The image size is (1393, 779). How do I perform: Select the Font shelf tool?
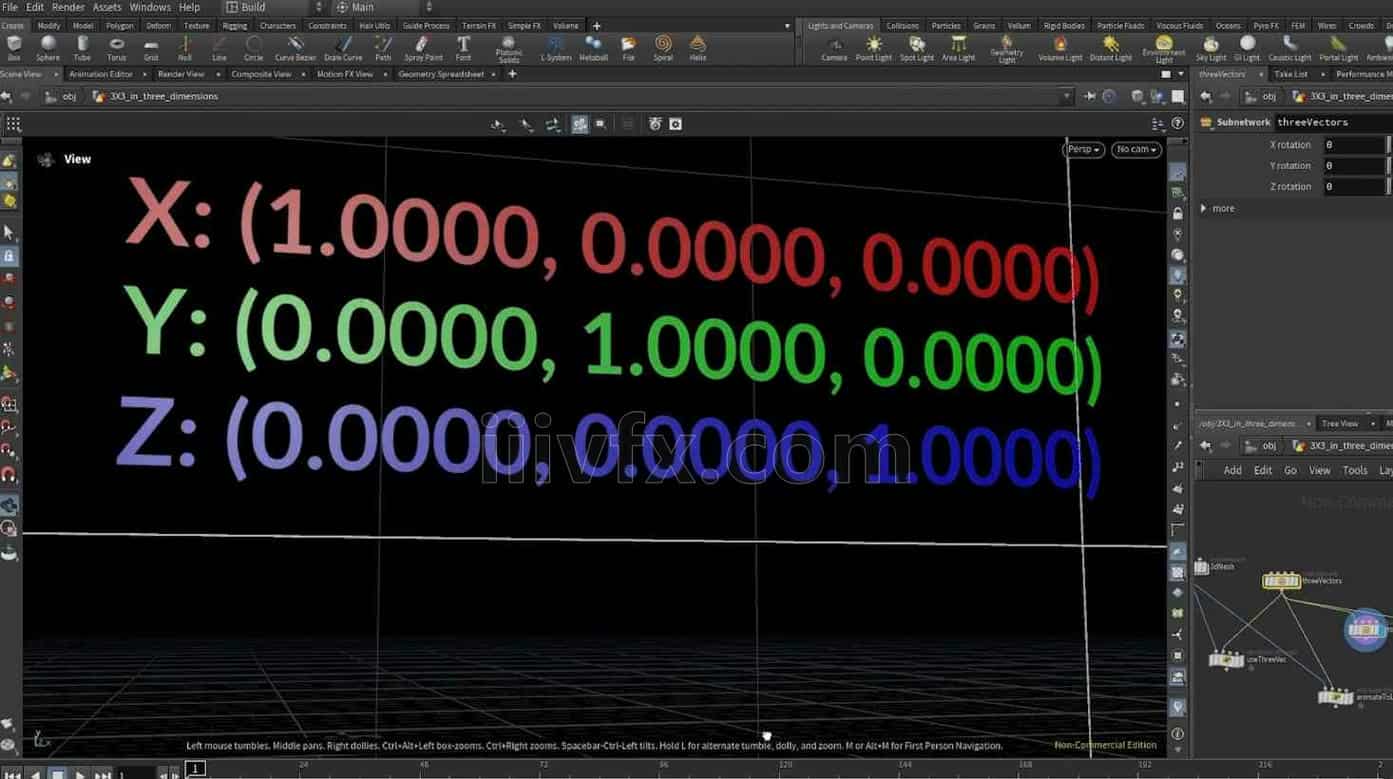[x=463, y=47]
